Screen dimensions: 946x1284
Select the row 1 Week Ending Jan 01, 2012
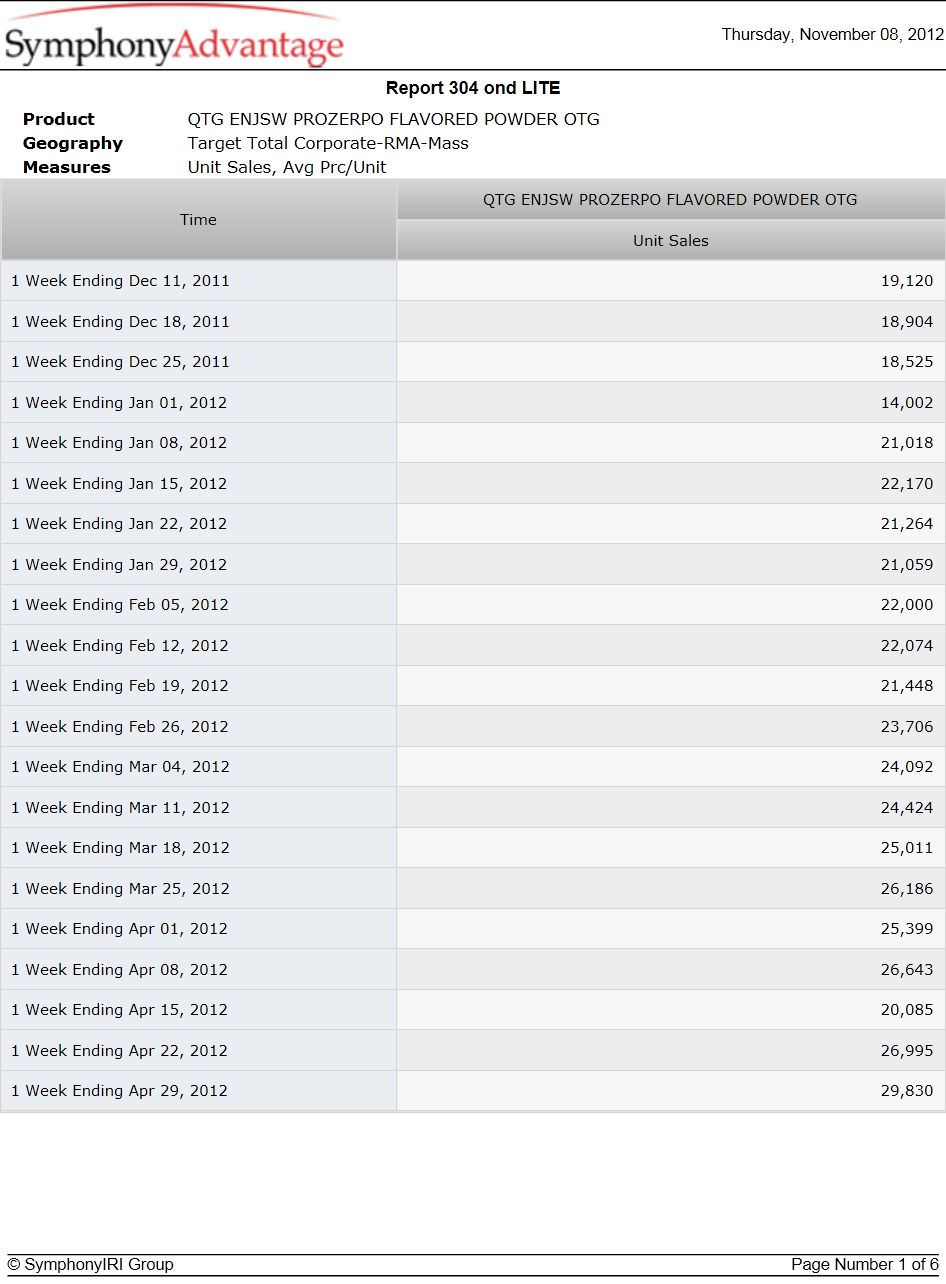[473, 403]
